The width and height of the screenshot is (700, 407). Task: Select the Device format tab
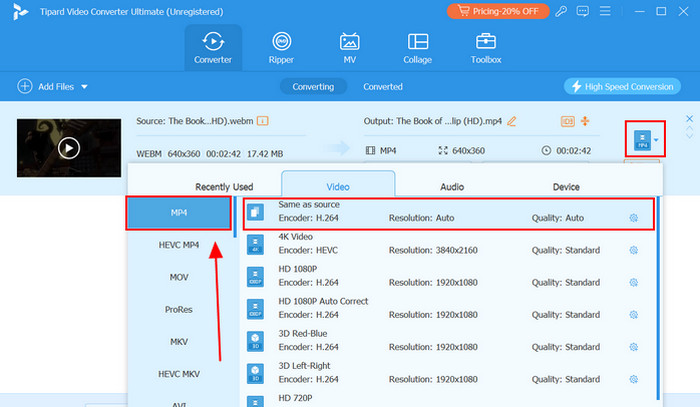[566, 187]
